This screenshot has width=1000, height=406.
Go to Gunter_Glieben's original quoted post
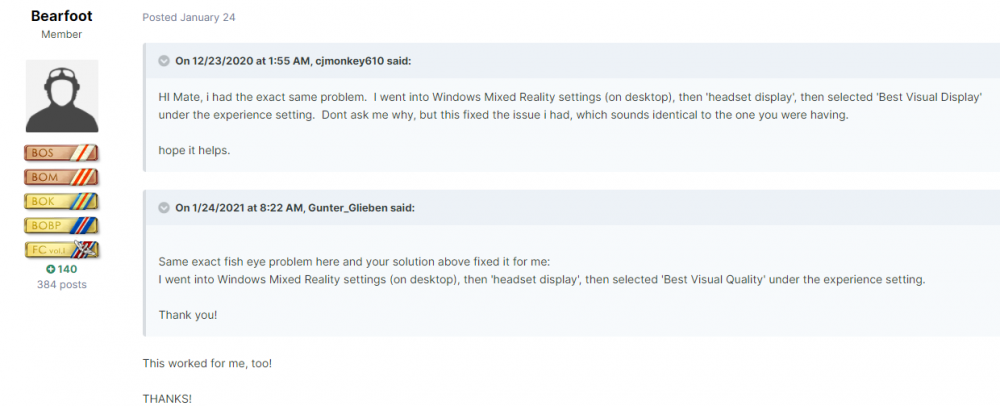tap(294, 208)
